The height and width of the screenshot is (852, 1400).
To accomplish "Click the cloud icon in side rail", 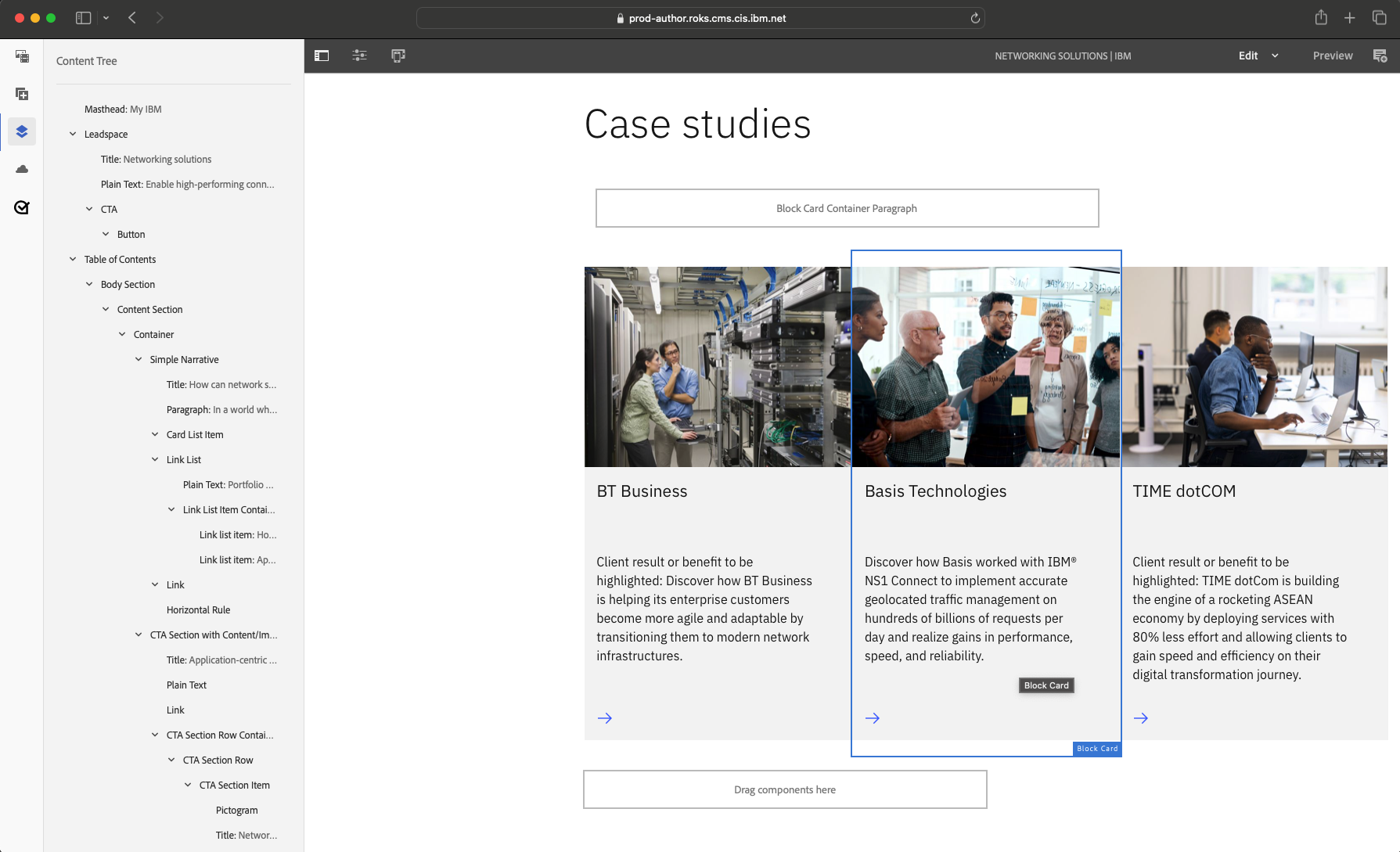I will pos(22,169).
